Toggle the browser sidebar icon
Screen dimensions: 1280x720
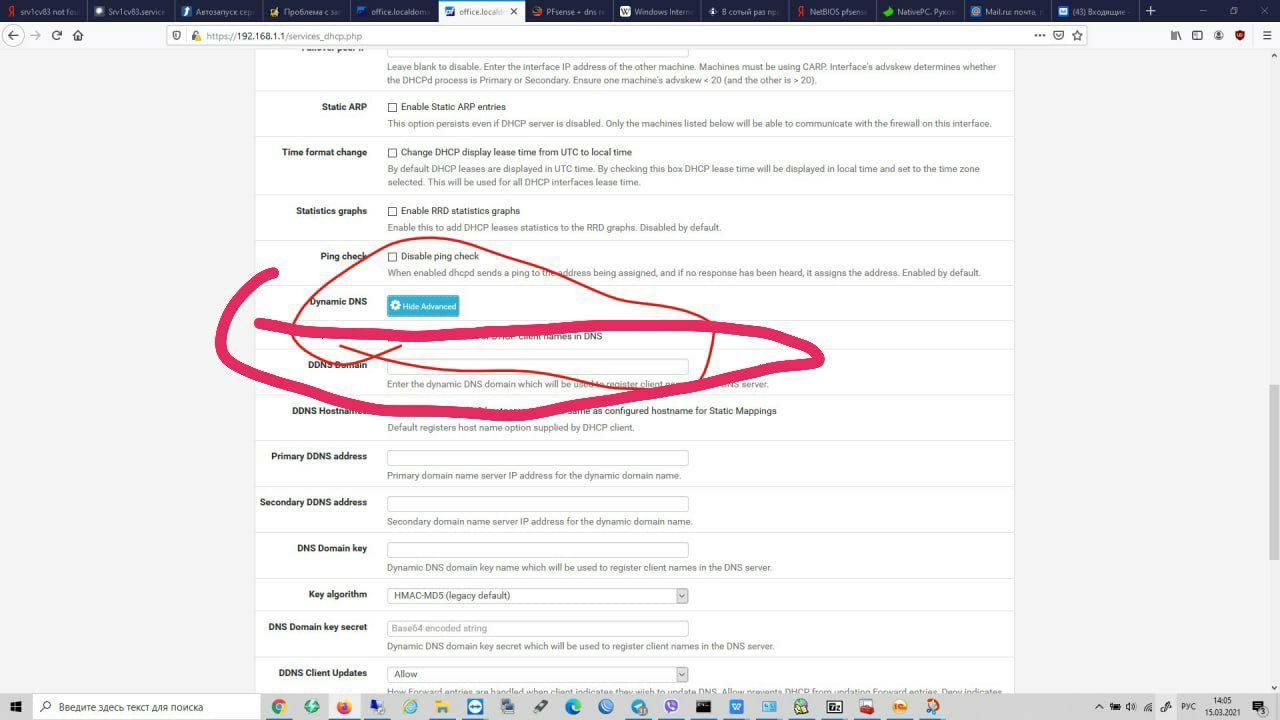click(x=1197, y=35)
